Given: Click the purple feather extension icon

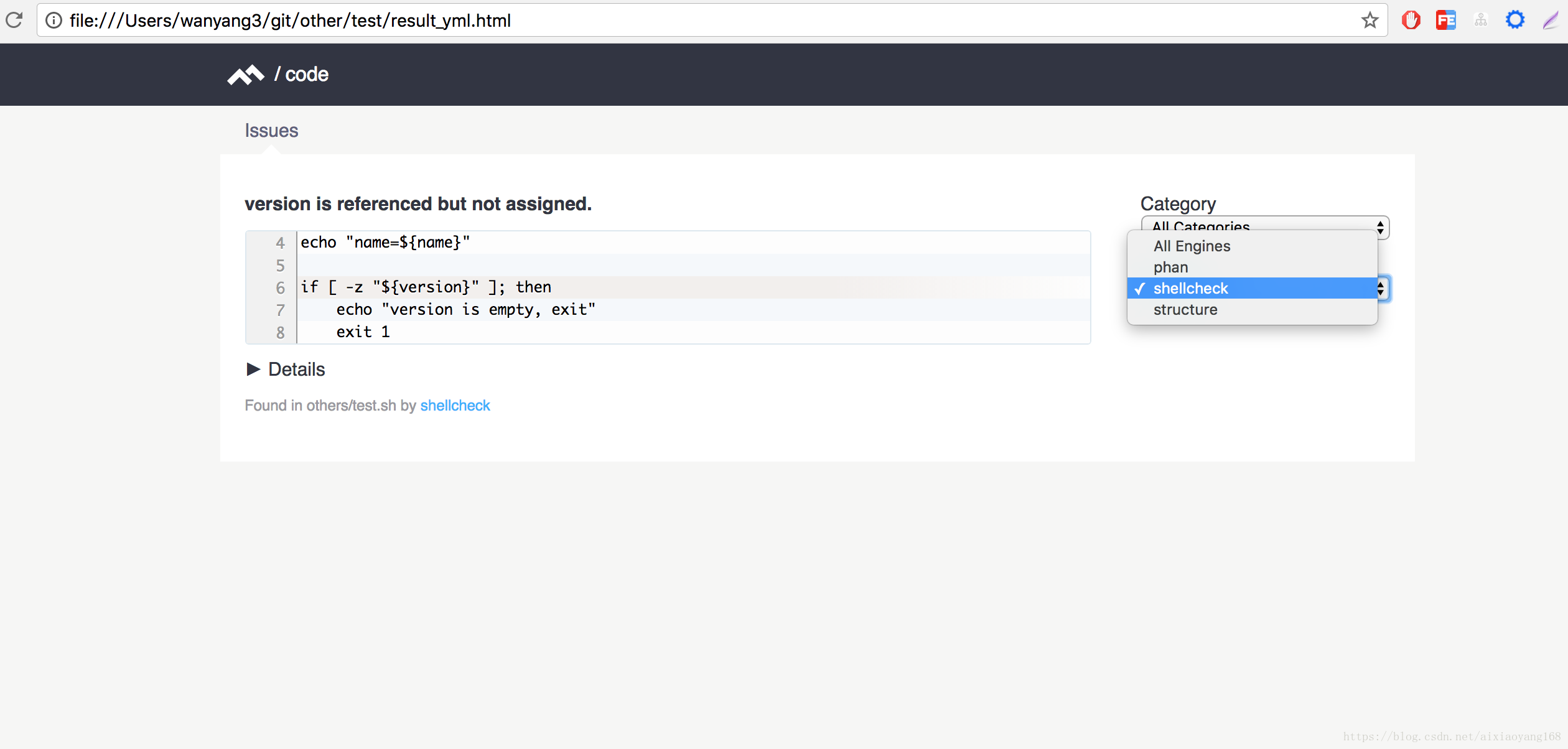Looking at the screenshot, I should pos(1551,21).
